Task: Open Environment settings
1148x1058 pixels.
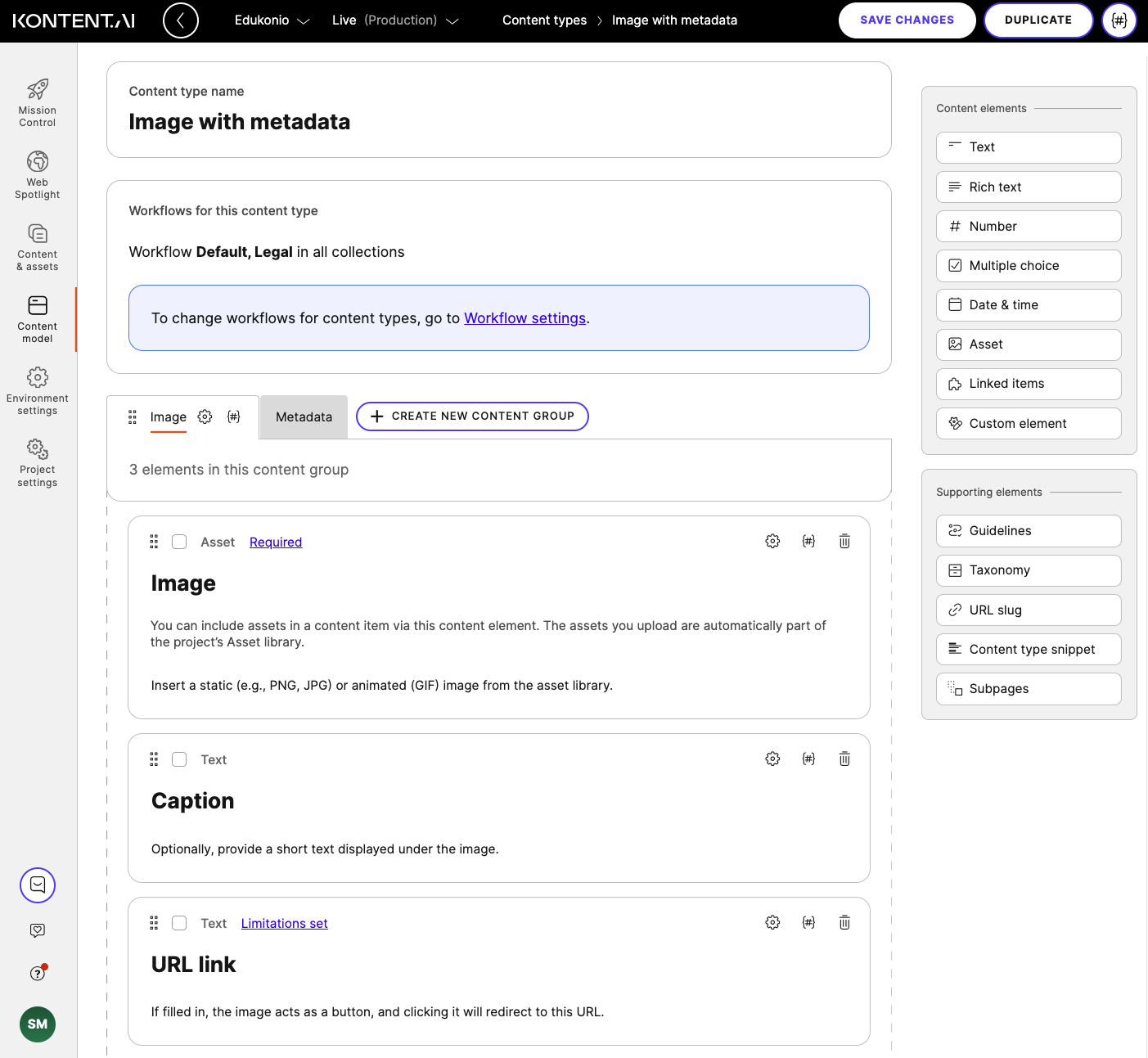Action: [x=37, y=389]
